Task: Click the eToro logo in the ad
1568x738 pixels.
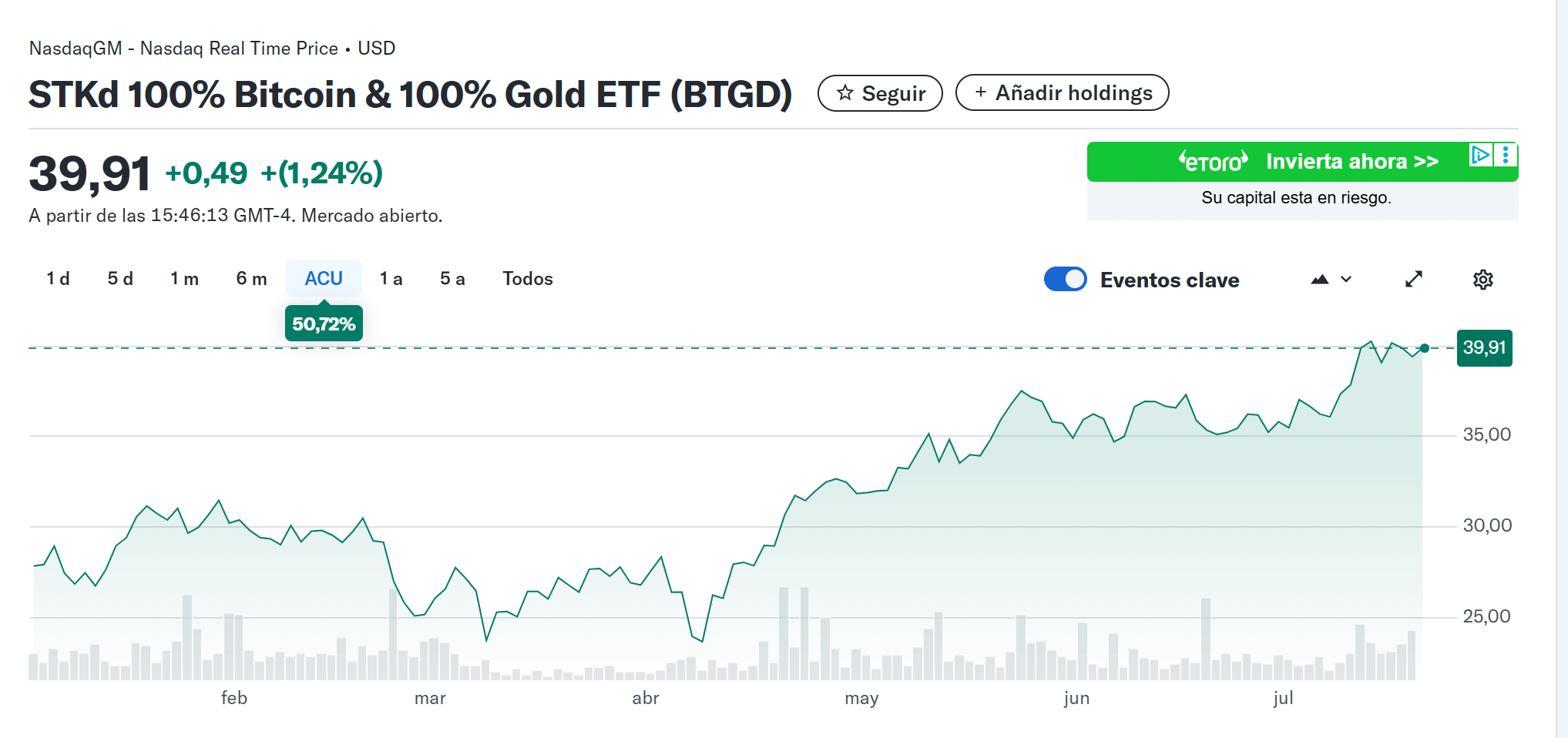Action: [1213, 162]
